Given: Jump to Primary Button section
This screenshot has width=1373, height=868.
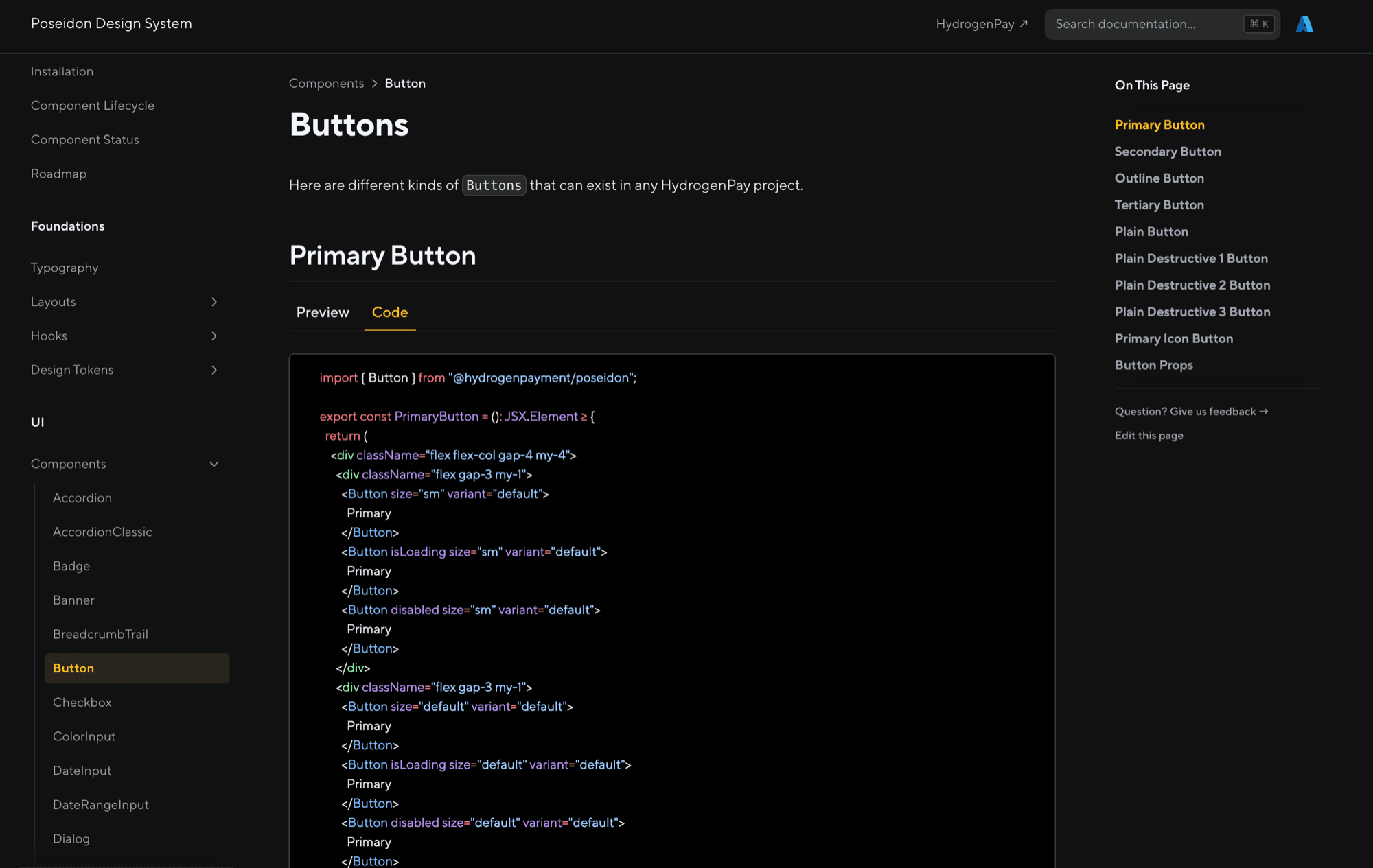Looking at the screenshot, I should tap(1159, 125).
